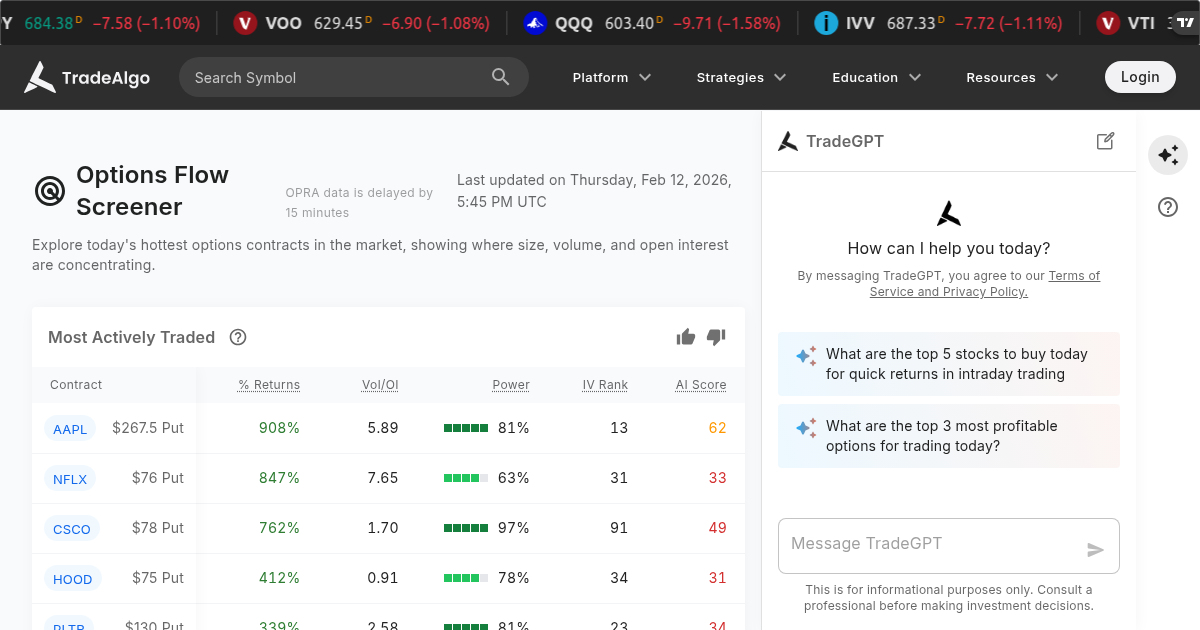This screenshot has width=1200, height=630.
Task: Click the thumbs up icon
Action: tap(686, 337)
